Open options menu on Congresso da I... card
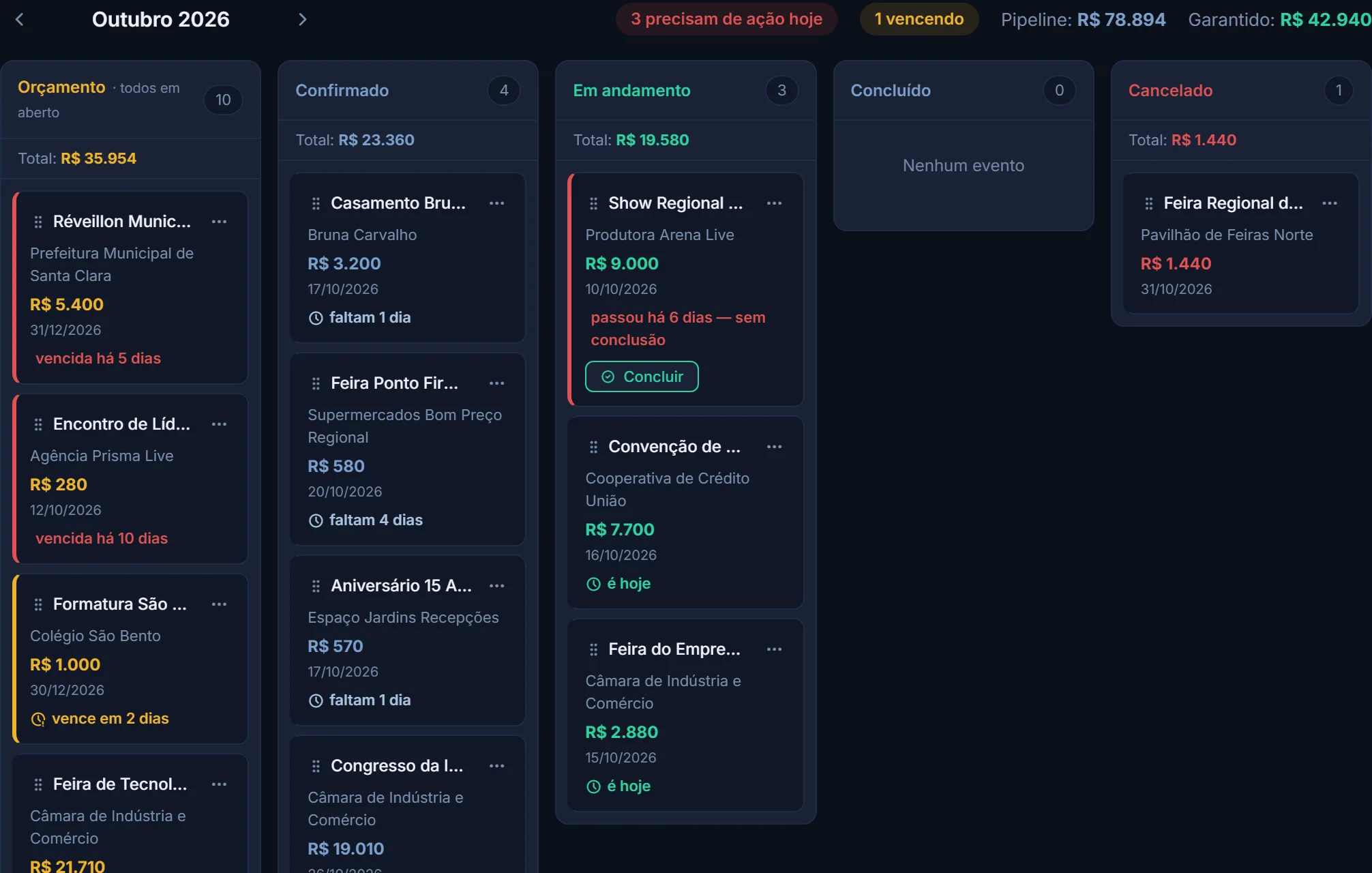The image size is (1372, 873). pyautogui.click(x=496, y=766)
